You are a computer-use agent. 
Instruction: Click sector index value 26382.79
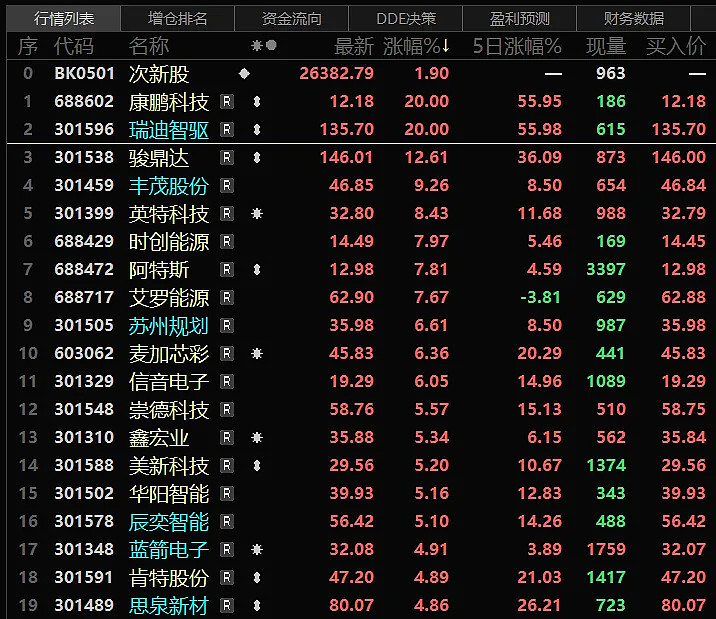(337, 73)
